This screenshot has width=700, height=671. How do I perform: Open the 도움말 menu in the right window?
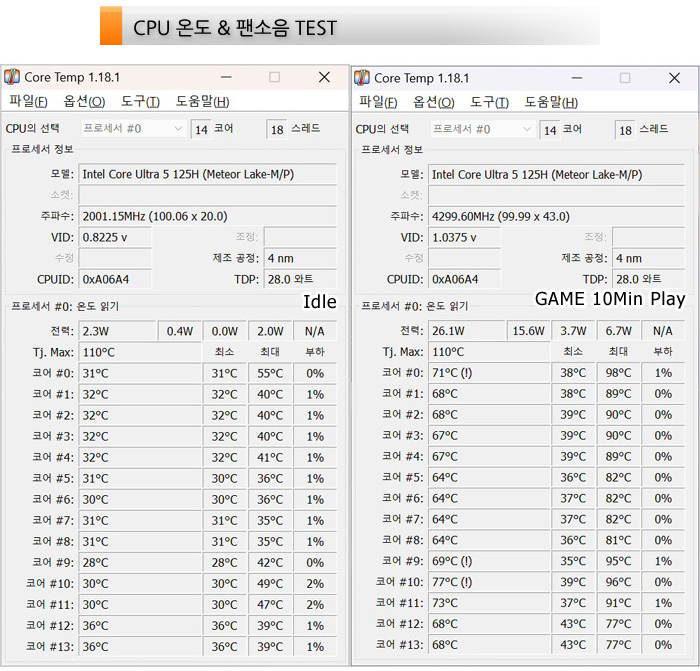click(552, 101)
